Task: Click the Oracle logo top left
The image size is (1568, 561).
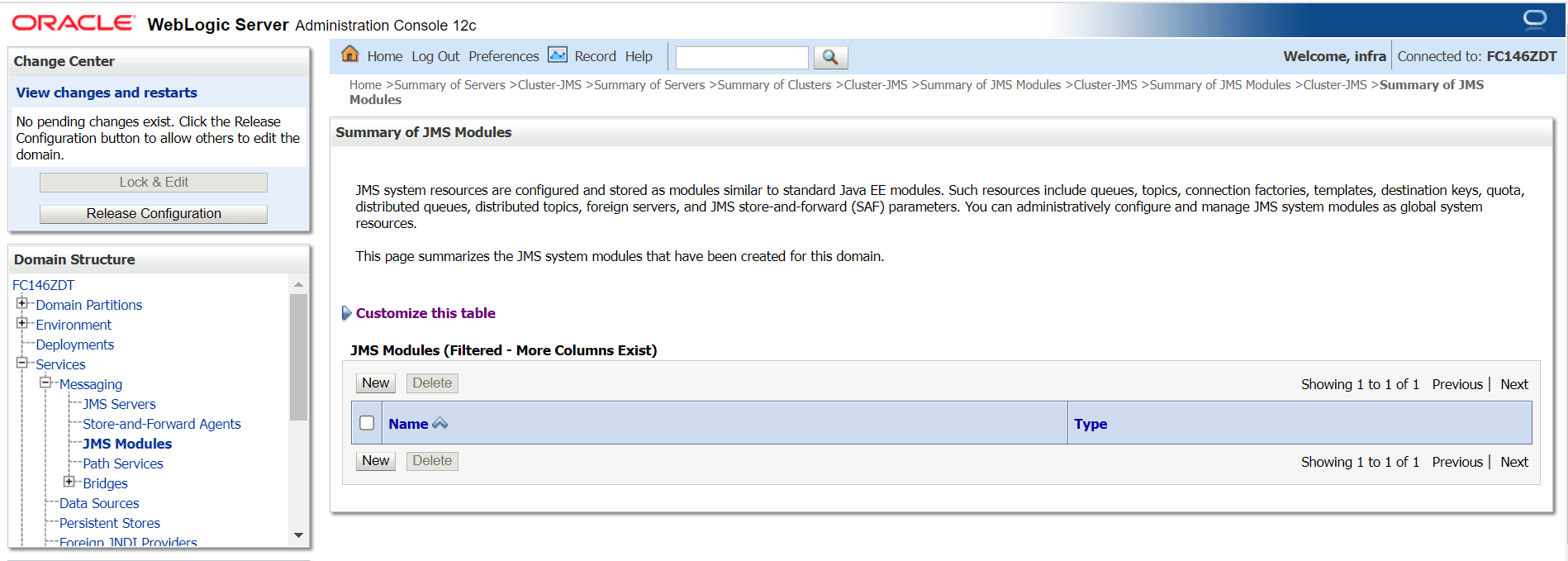Action: coord(73,23)
